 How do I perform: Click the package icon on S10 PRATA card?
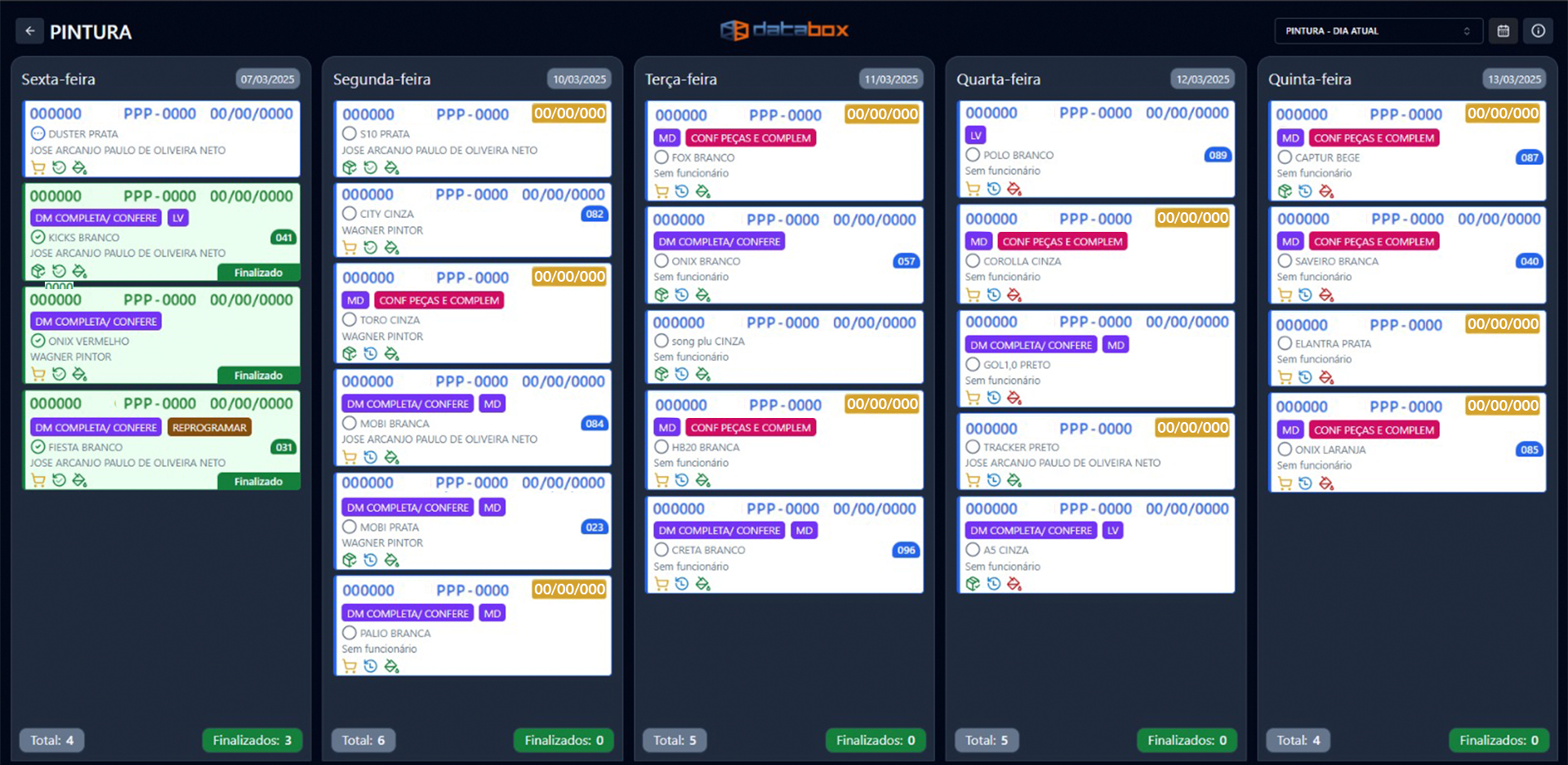(x=350, y=167)
